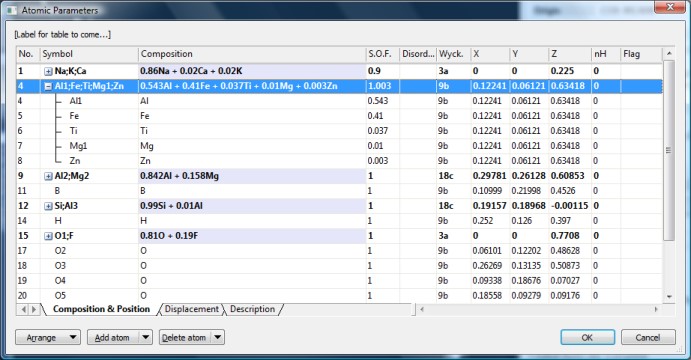
Task: Click X value 0.29781
Action: pos(490,176)
